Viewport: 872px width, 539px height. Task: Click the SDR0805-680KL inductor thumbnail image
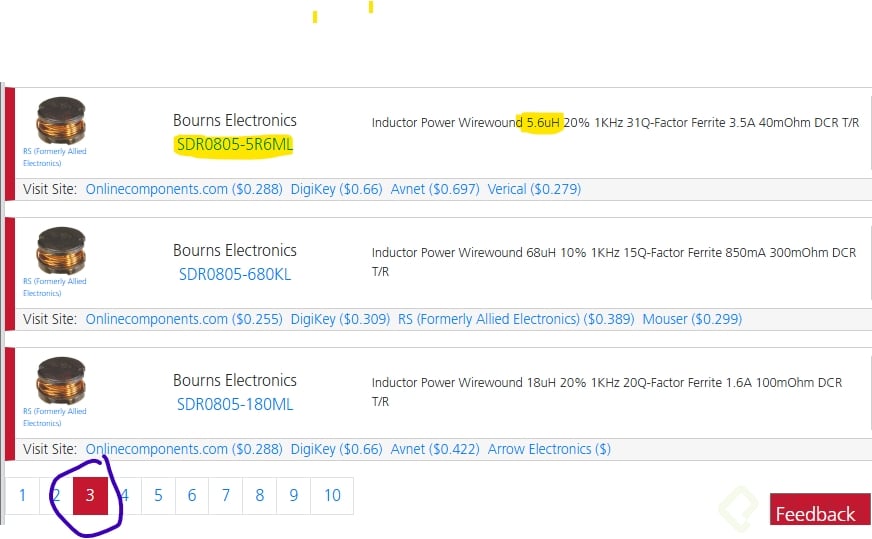click(61, 250)
